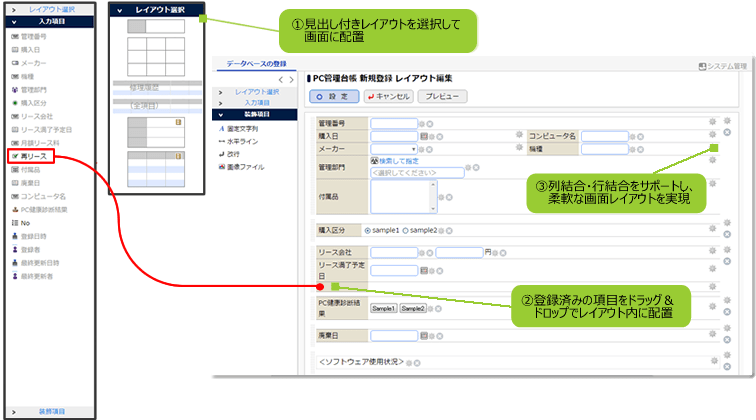Remove メーカー field with its delete icon
This screenshot has width=756, height=420.
429,149
